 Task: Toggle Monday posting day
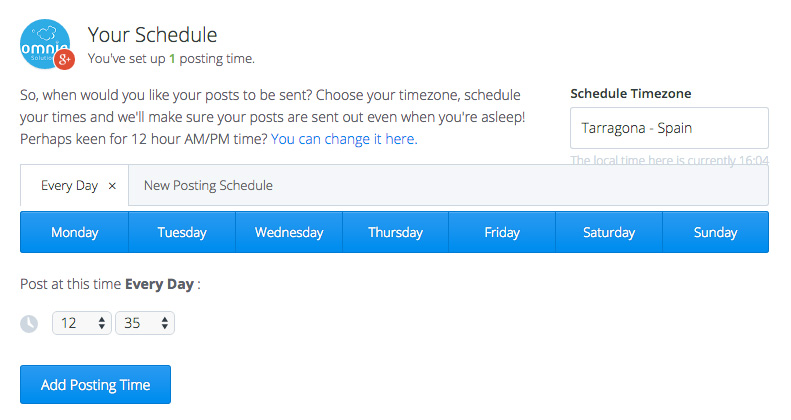[74, 233]
